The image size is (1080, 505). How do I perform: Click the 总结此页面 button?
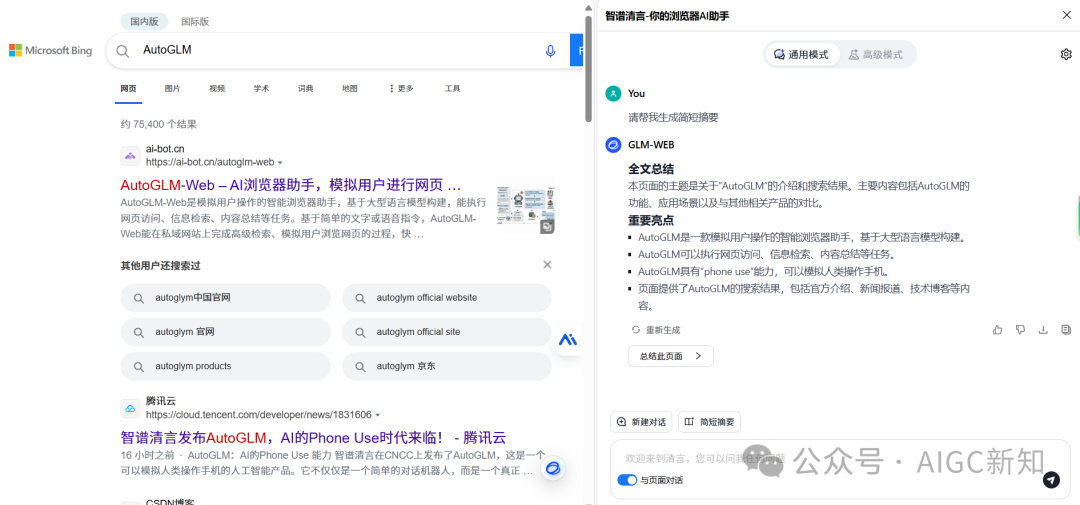[x=671, y=356]
